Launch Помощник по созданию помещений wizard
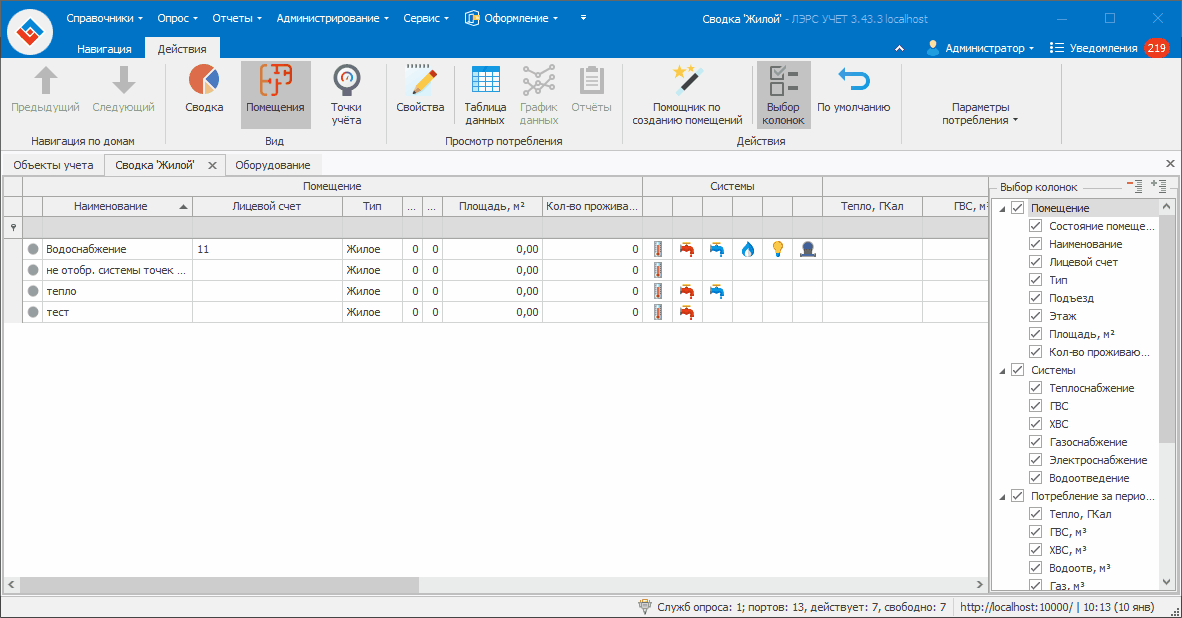The height and width of the screenshot is (618, 1182). tap(687, 94)
